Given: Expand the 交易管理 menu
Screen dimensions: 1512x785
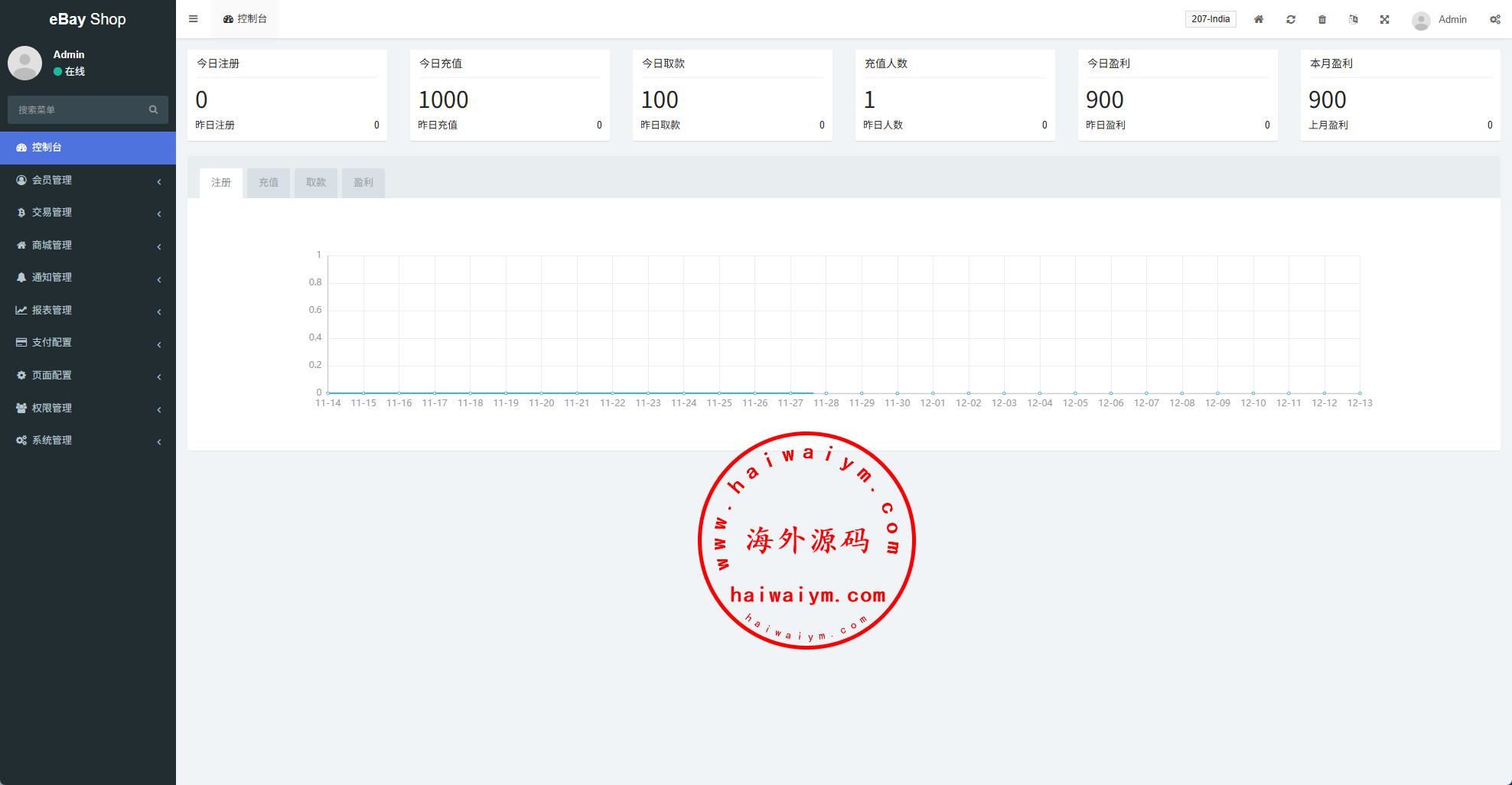Looking at the screenshot, I should pyautogui.click(x=88, y=213).
